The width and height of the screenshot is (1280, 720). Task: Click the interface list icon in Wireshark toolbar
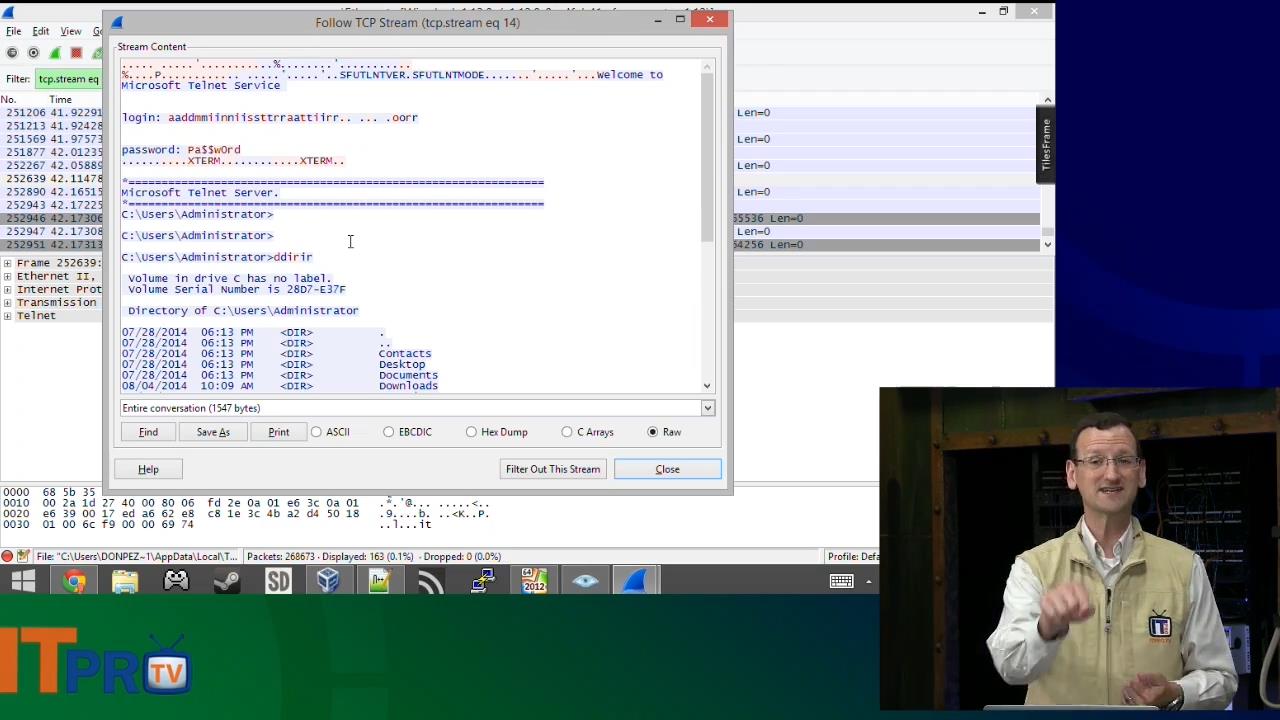[x=12, y=53]
